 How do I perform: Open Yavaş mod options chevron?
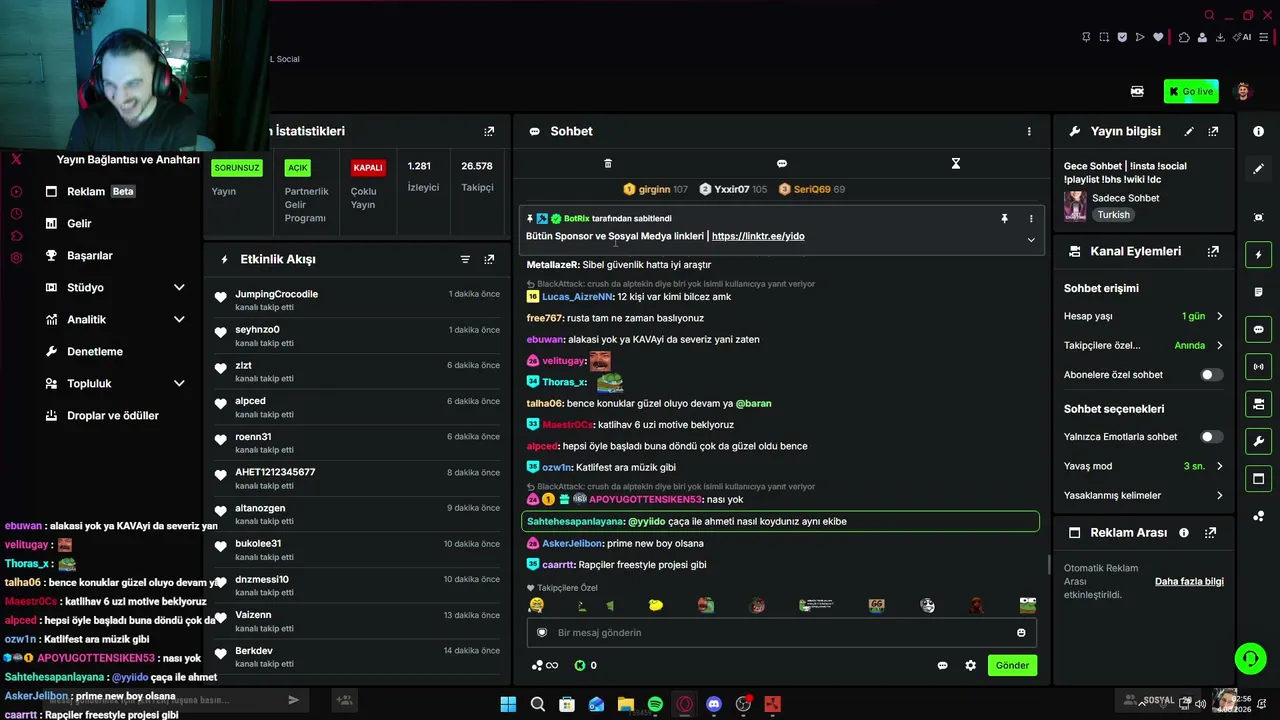[1219, 466]
